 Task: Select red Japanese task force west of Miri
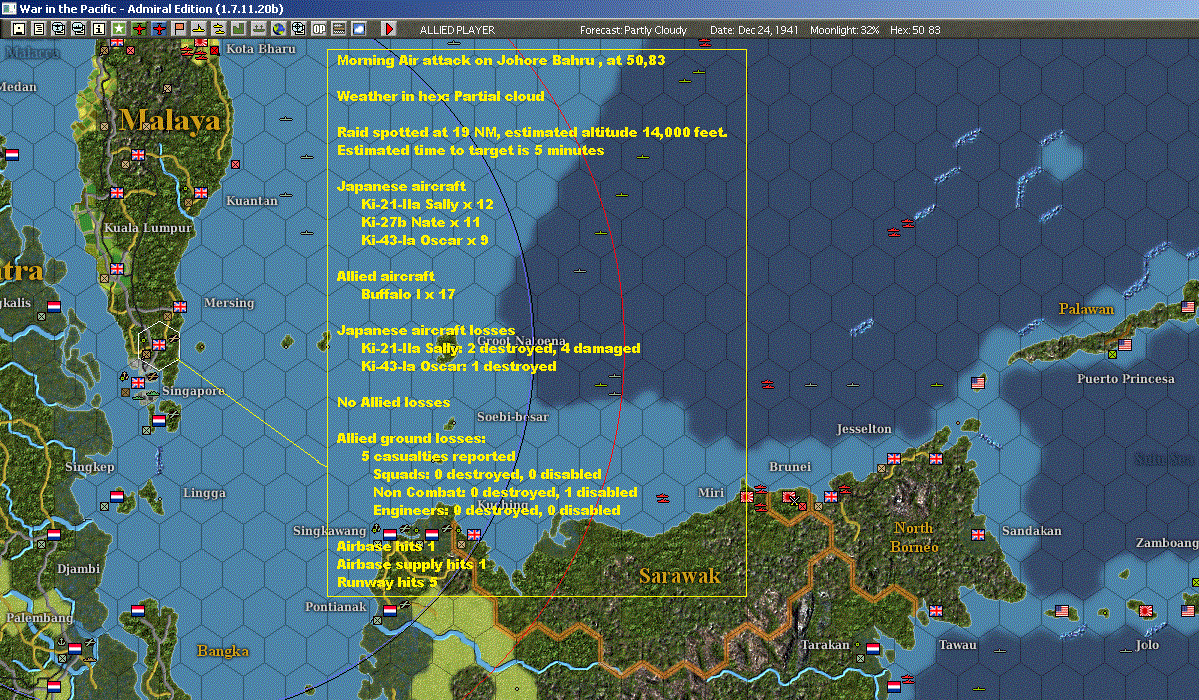point(663,498)
